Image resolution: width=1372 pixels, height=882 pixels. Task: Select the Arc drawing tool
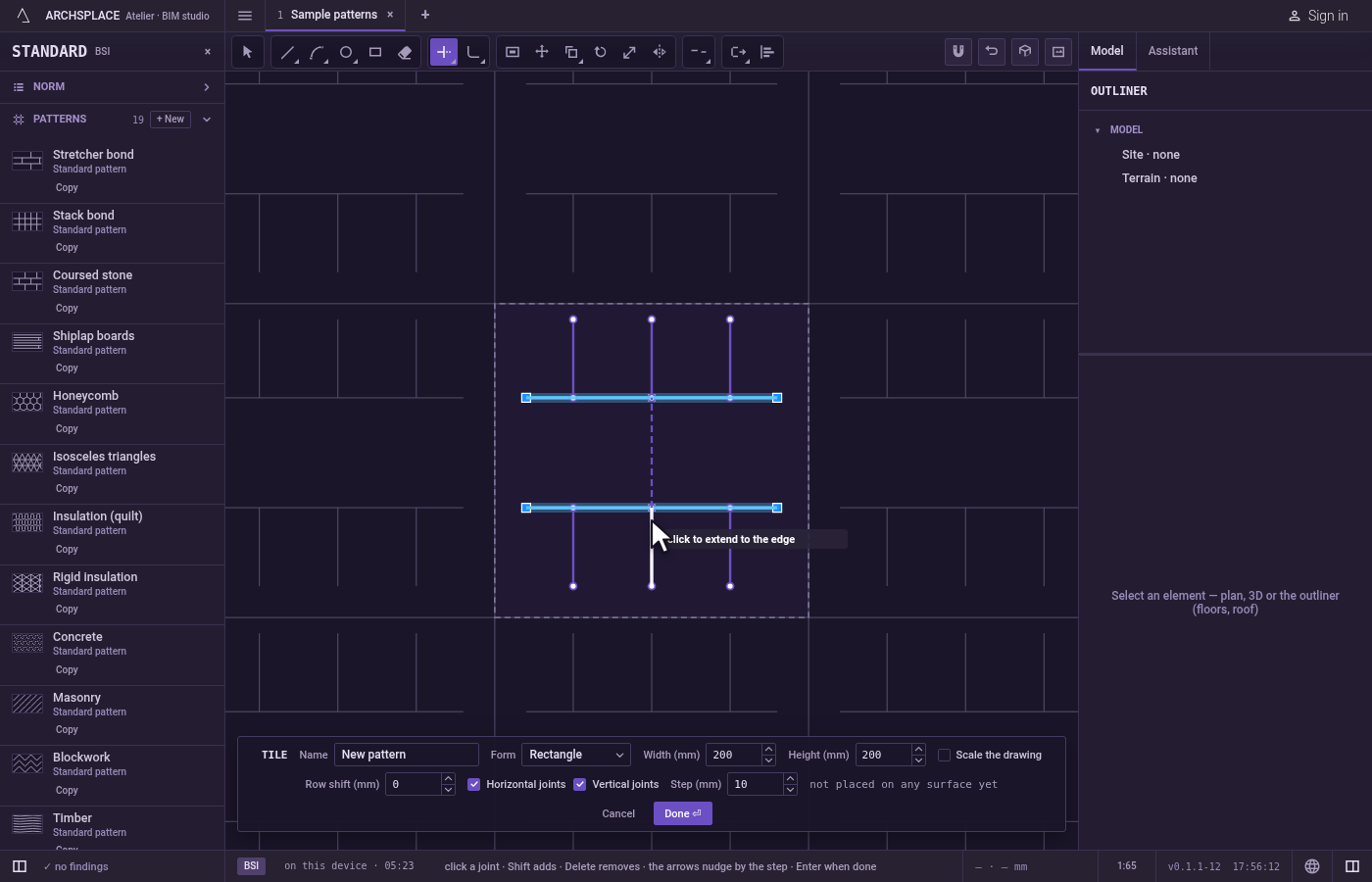coord(317,52)
